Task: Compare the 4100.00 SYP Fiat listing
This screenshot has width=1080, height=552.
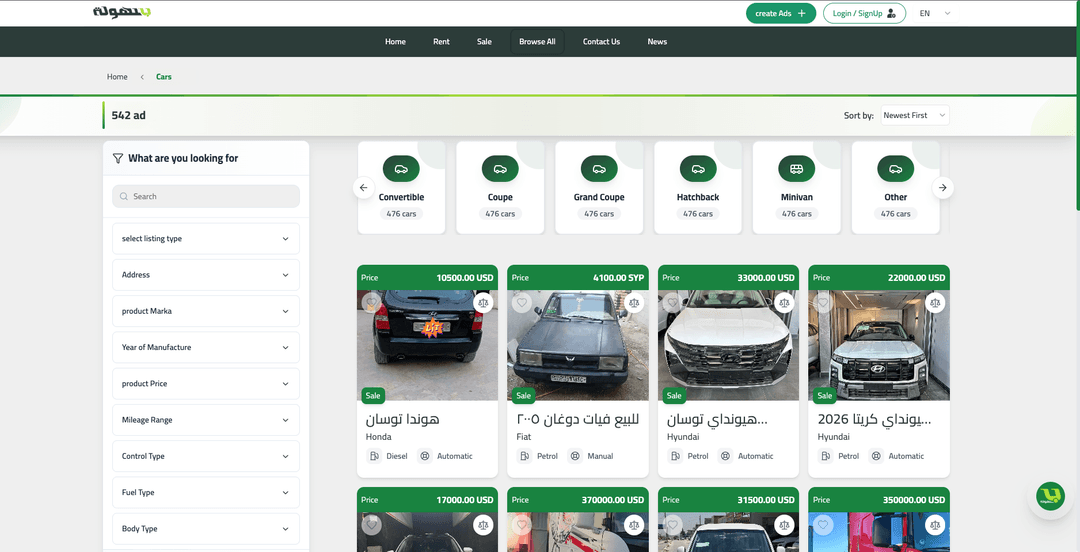Action: click(634, 302)
